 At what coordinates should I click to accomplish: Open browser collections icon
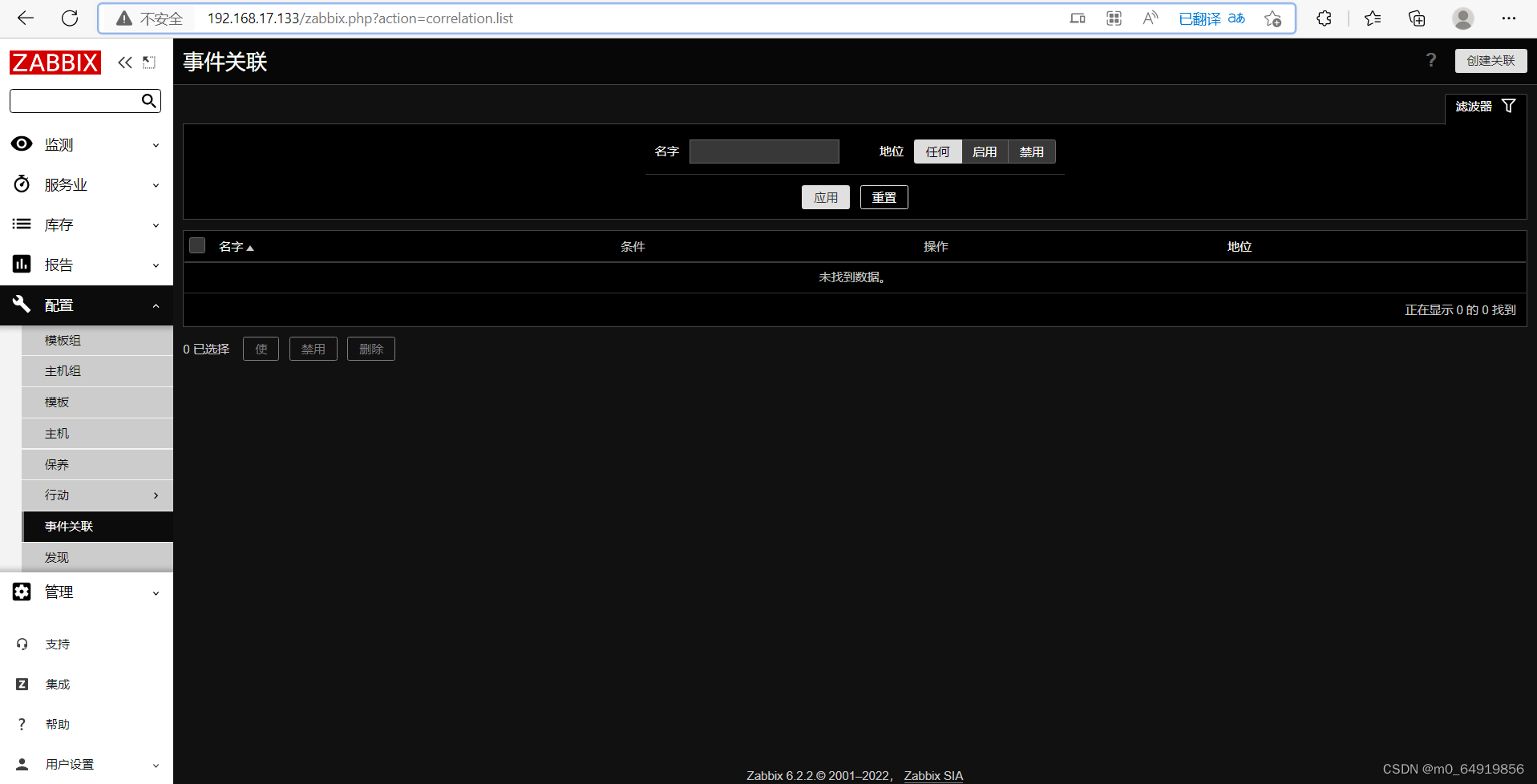tap(1417, 18)
